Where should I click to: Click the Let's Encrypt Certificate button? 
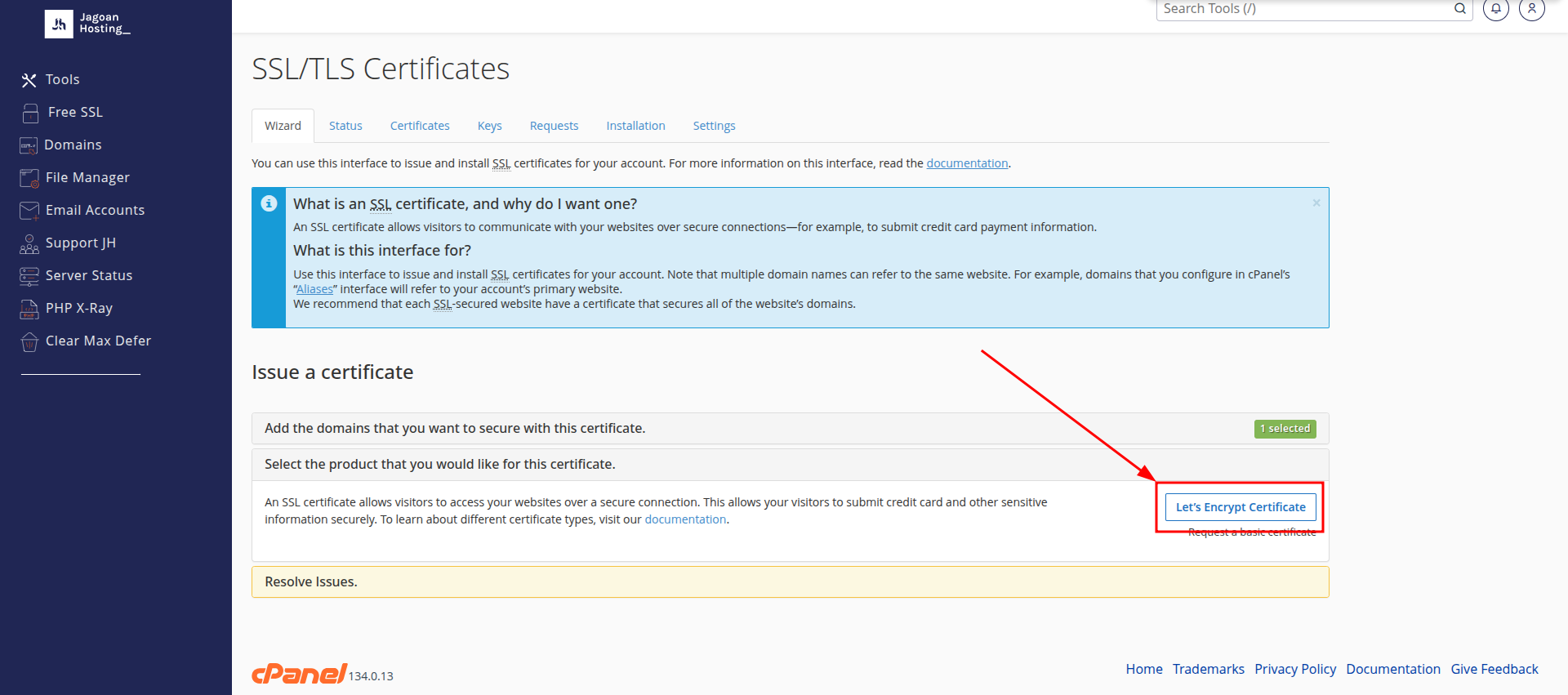tap(1240, 507)
